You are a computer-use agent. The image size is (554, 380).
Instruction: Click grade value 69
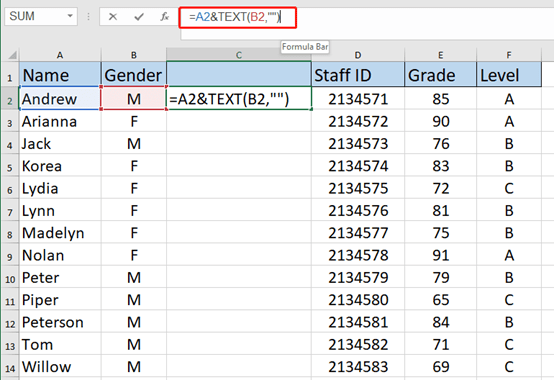[441, 367]
